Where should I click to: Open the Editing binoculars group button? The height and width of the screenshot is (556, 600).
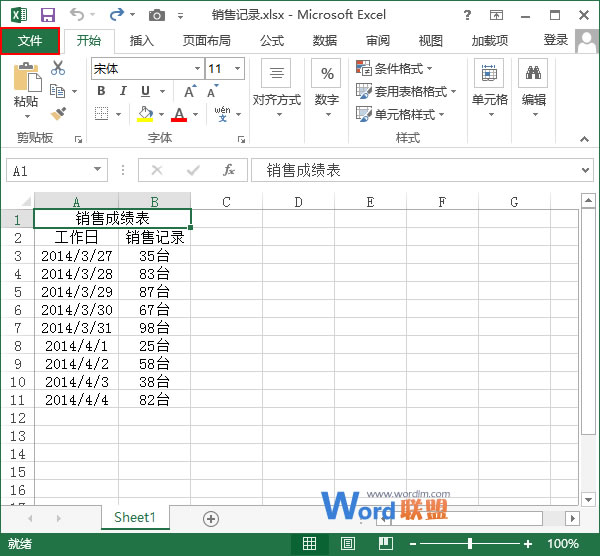pos(533,89)
